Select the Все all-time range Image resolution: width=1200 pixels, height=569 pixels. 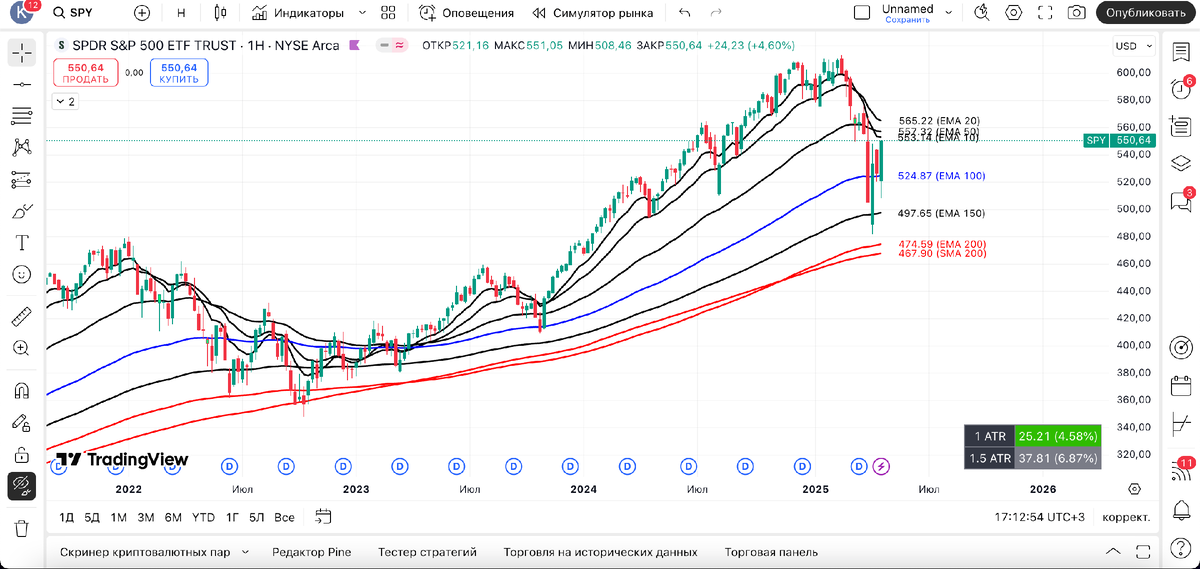coord(284,517)
